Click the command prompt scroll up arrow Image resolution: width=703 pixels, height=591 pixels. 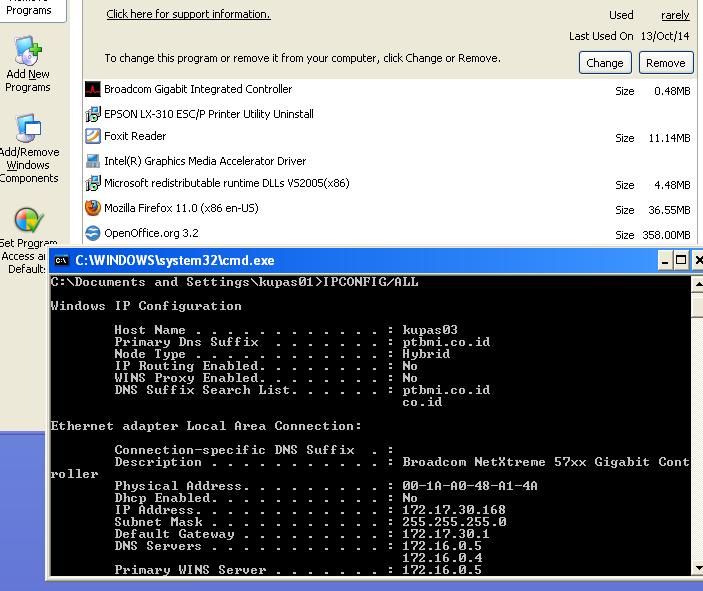(697, 283)
